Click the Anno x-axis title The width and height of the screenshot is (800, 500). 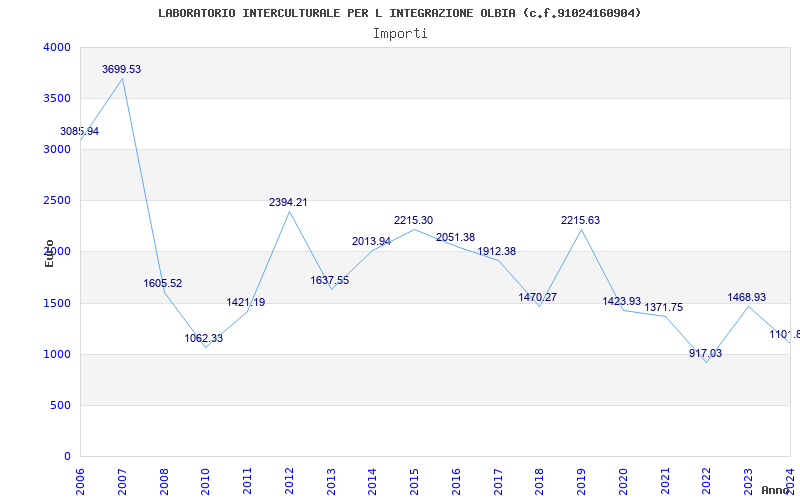(776, 490)
